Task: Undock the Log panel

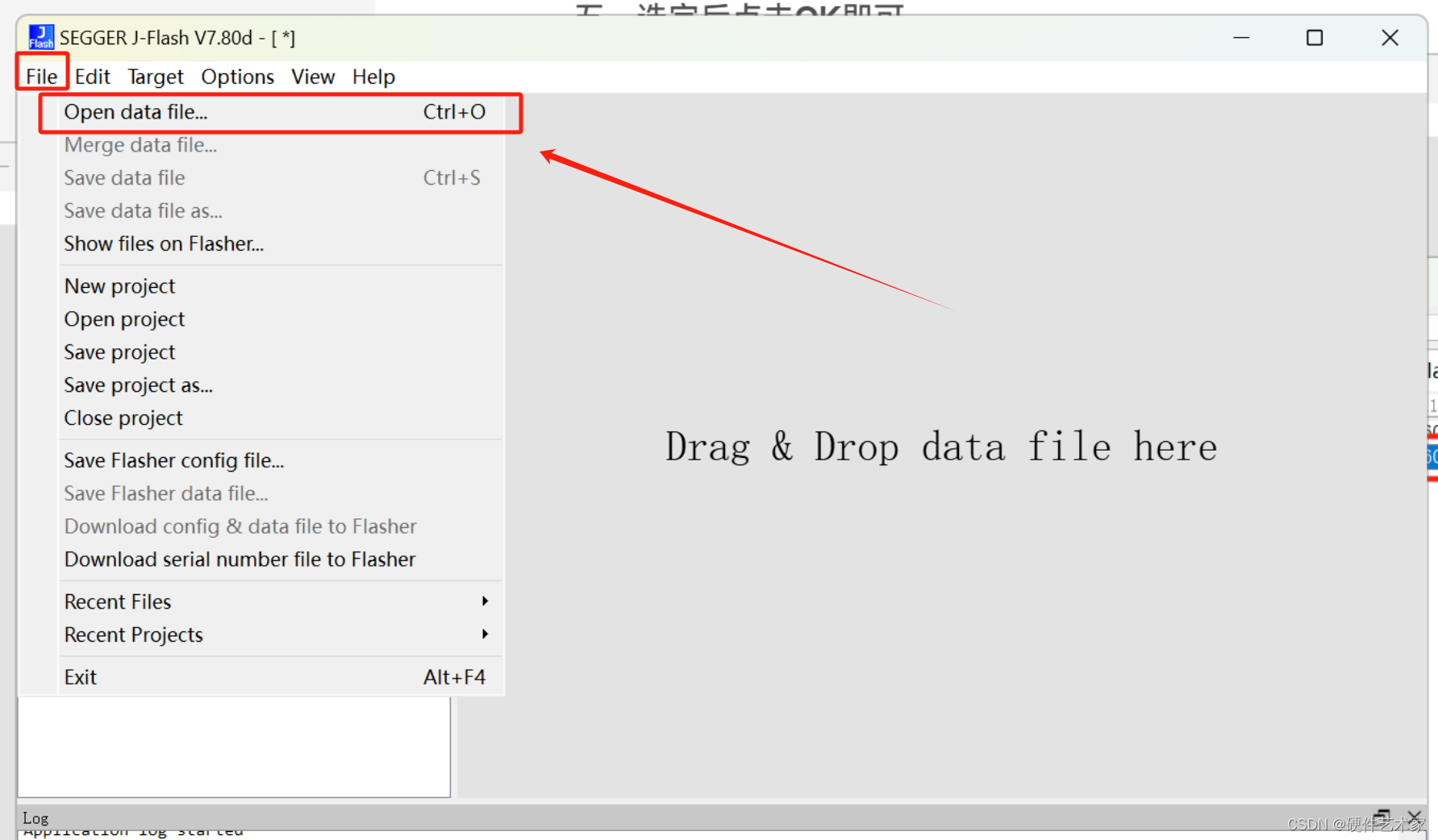Action: [1383, 816]
